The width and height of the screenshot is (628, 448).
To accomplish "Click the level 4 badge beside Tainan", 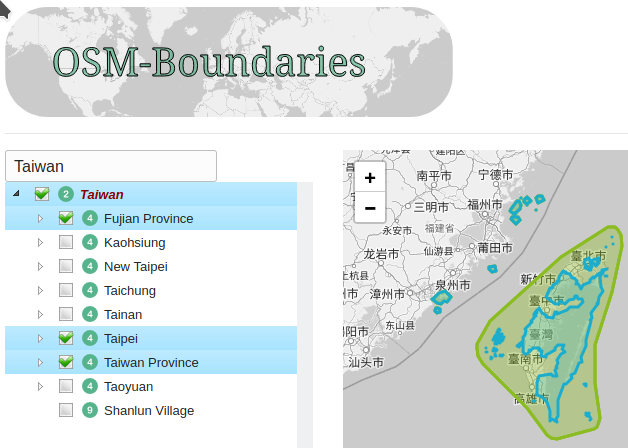I will click(90, 315).
